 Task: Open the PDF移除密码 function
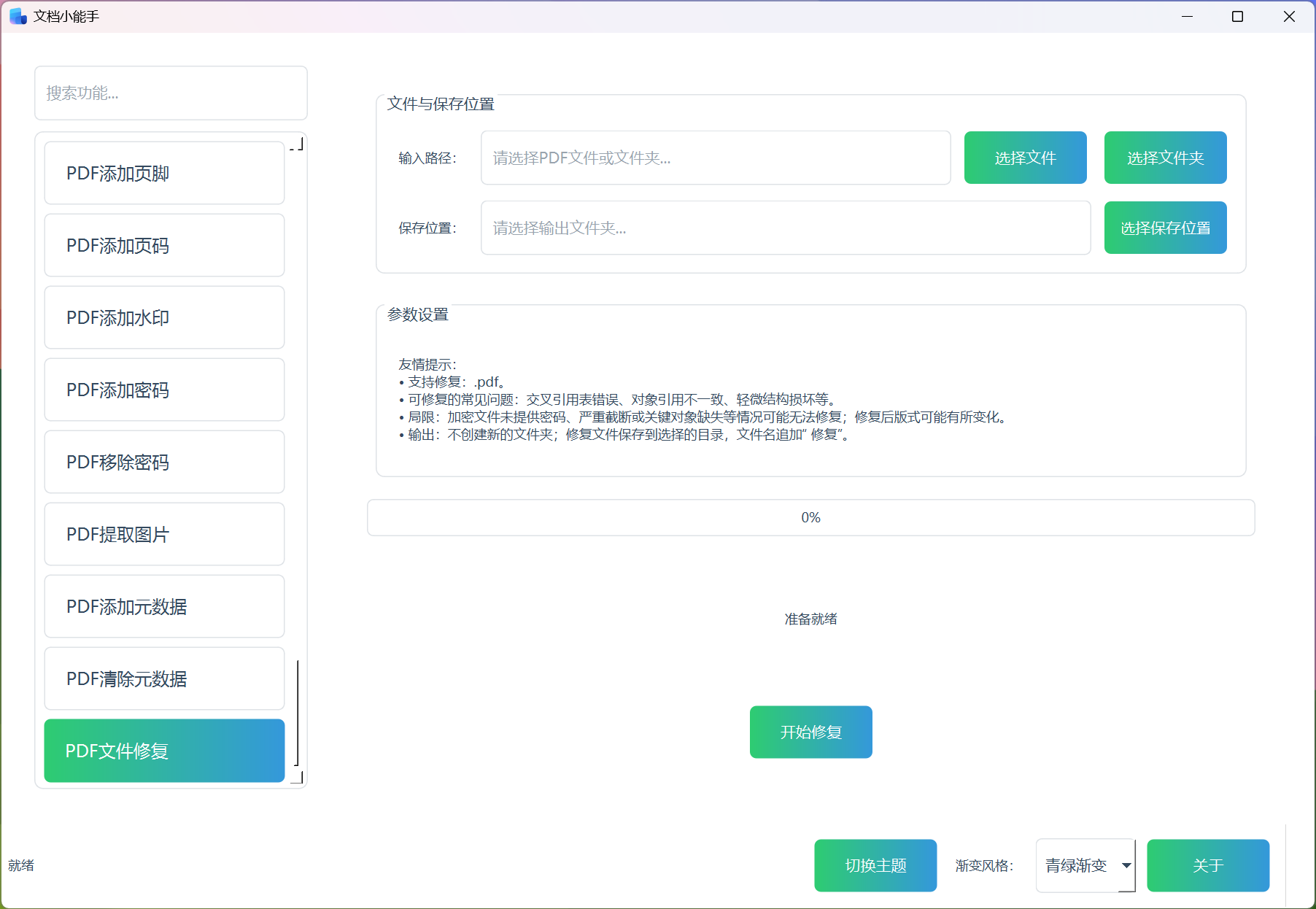click(x=163, y=462)
